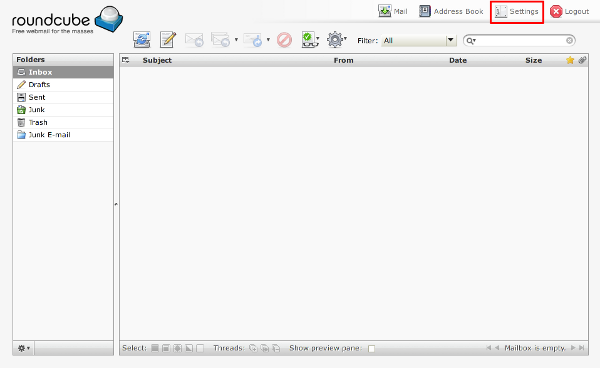Click the red Delete message icon
600x368 pixels.
pyautogui.click(x=284, y=40)
